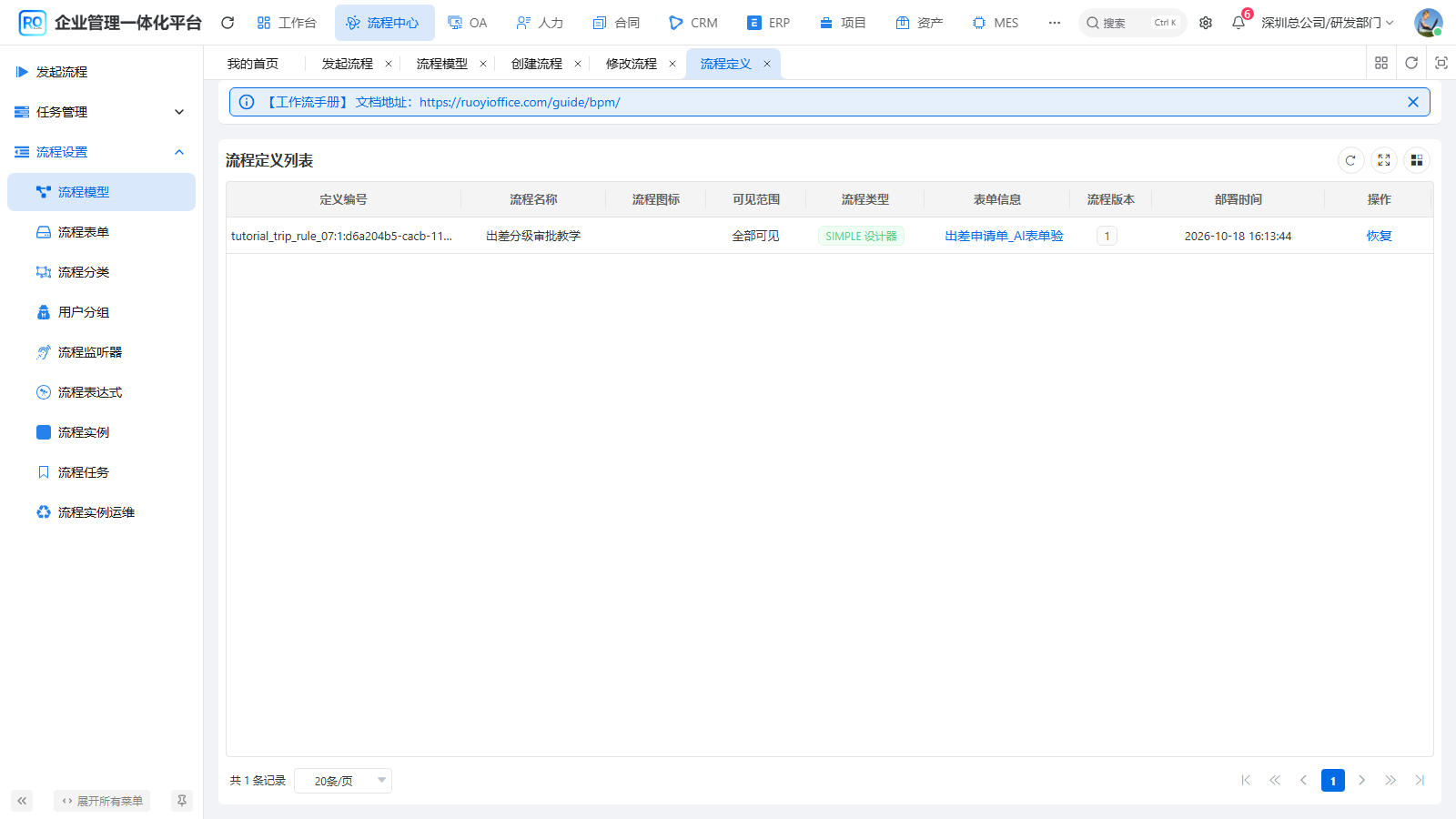Screen dimensions: 1456x819
Task: Pin the sidebar menu
Action: 182,801
